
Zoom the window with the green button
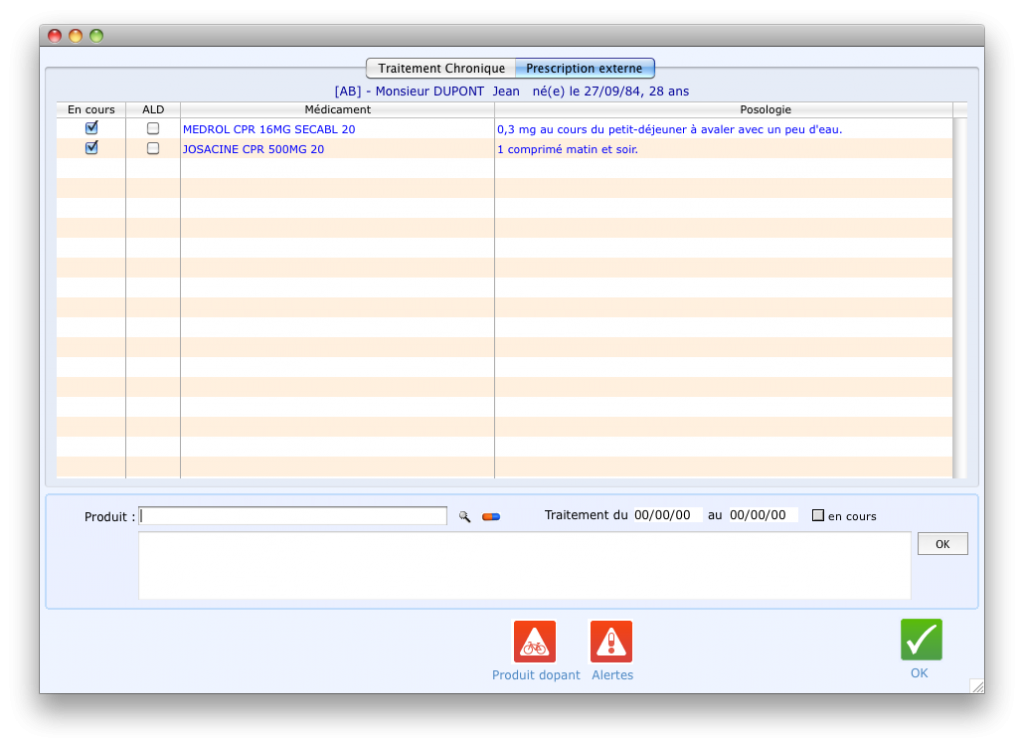(97, 36)
